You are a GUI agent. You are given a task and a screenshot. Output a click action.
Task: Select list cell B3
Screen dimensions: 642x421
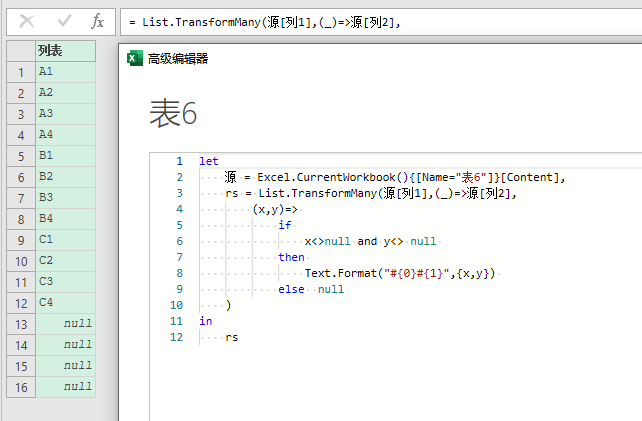[66, 198]
